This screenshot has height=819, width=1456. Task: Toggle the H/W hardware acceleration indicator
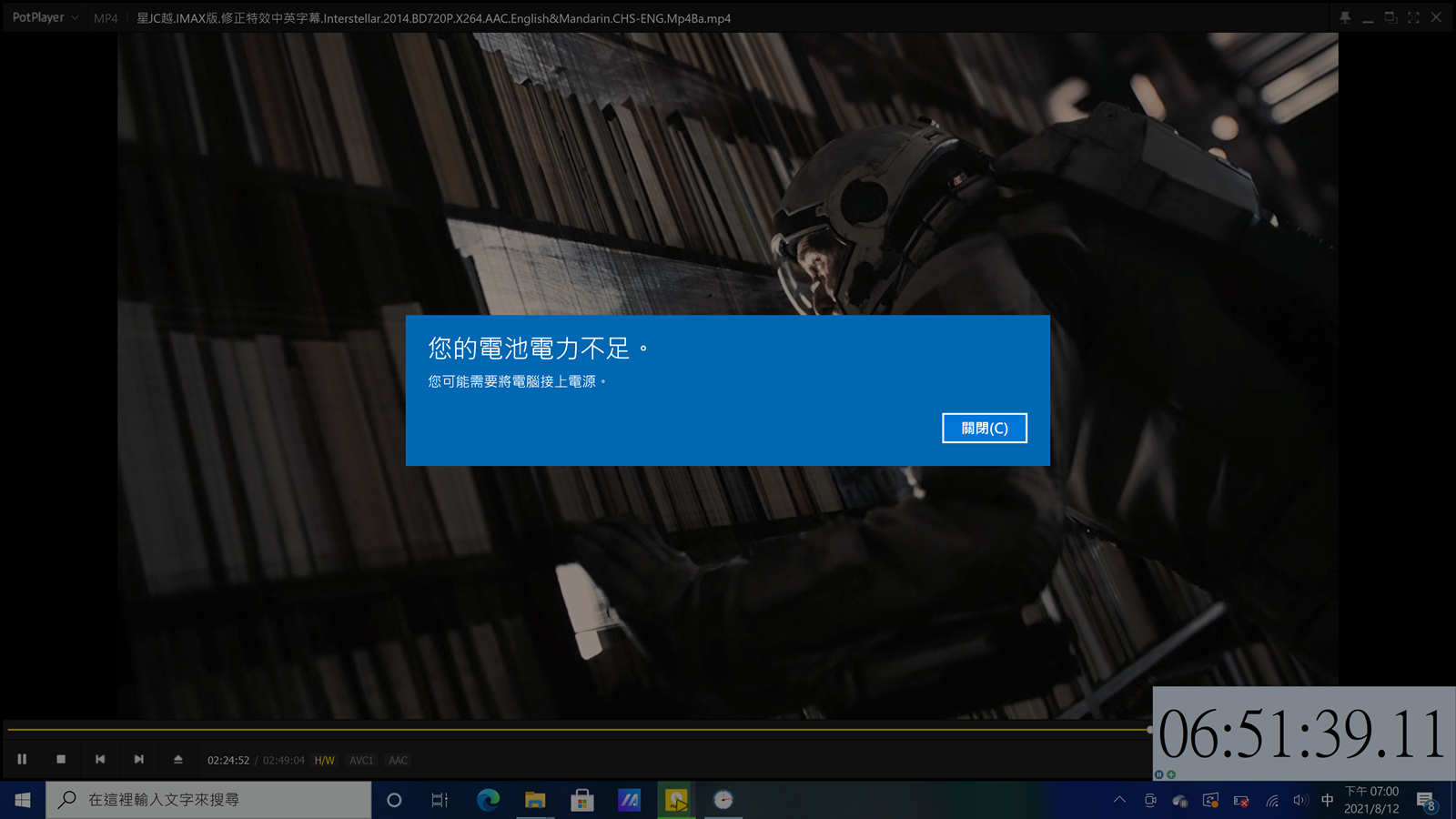point(324,761)
